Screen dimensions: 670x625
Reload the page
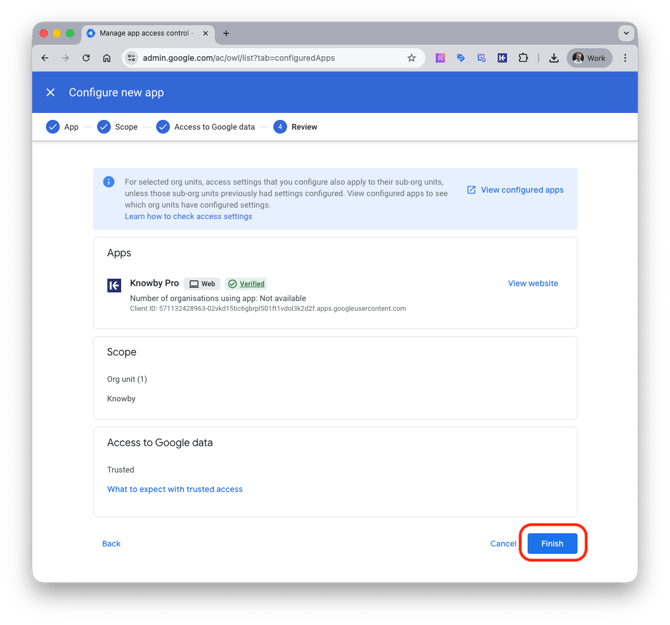pos(86,58)
